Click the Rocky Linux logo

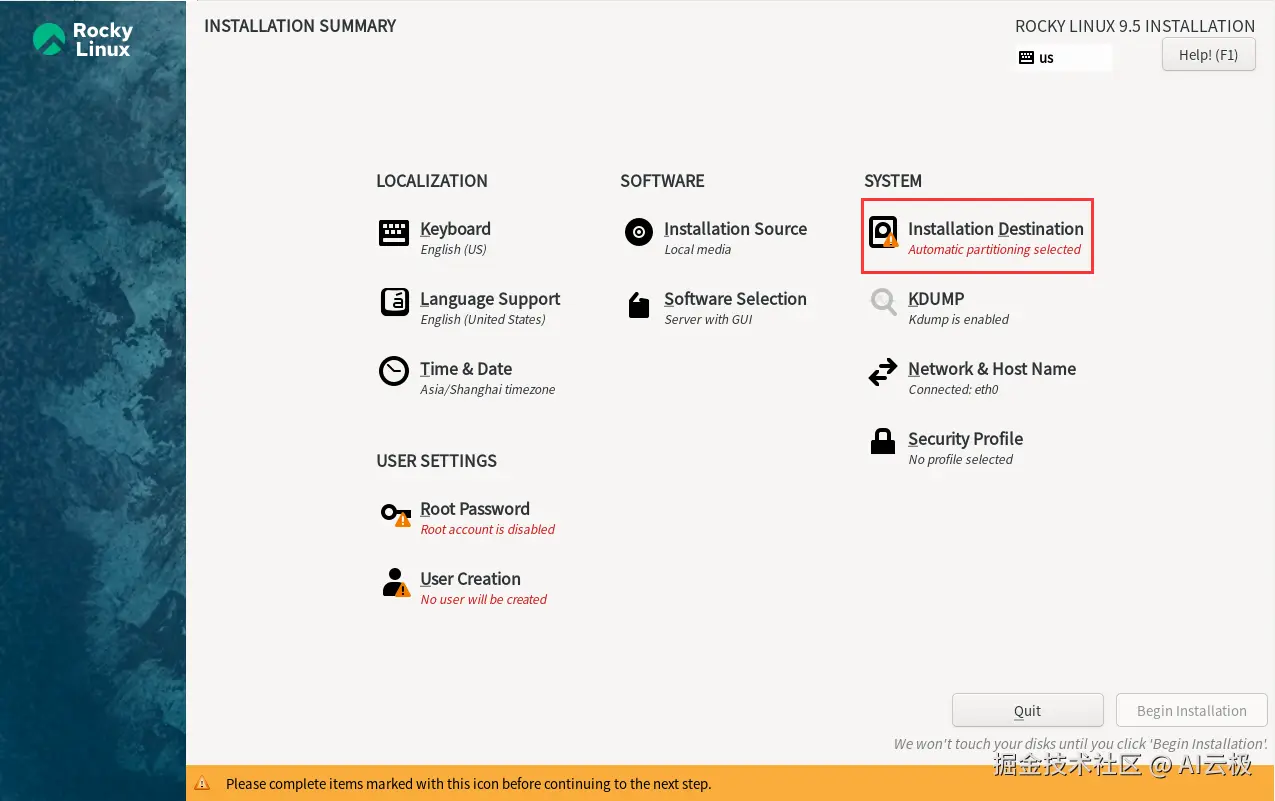click(82, 39)
